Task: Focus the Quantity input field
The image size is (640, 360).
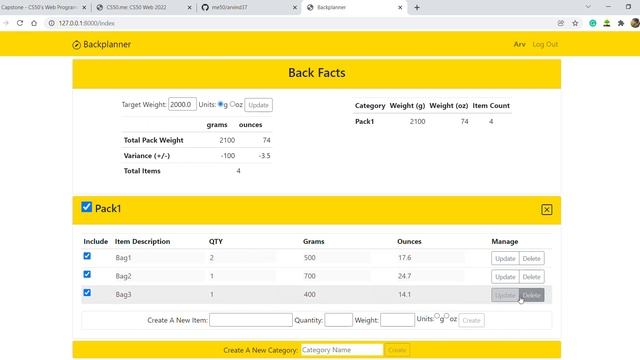Action: (338, 320)
